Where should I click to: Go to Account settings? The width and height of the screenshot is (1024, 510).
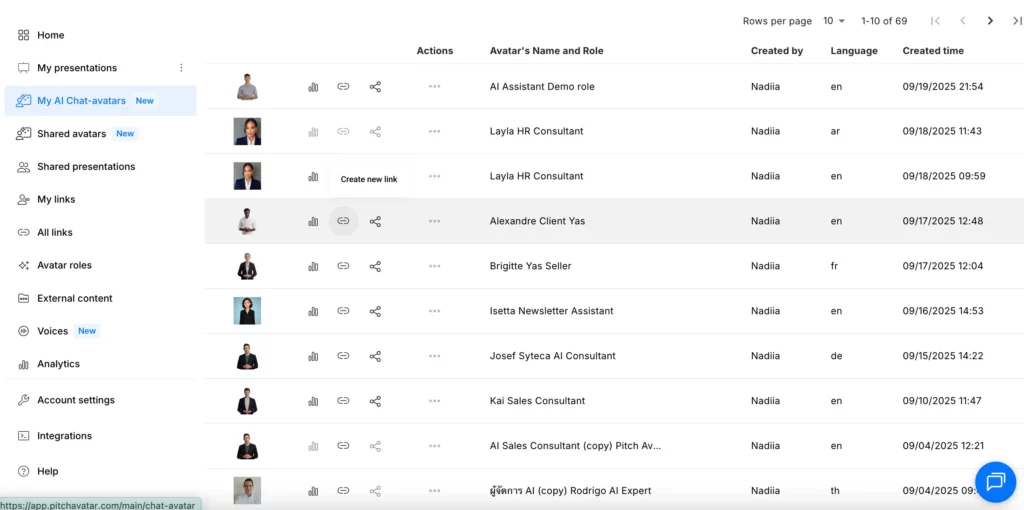[x=75, y=400]
